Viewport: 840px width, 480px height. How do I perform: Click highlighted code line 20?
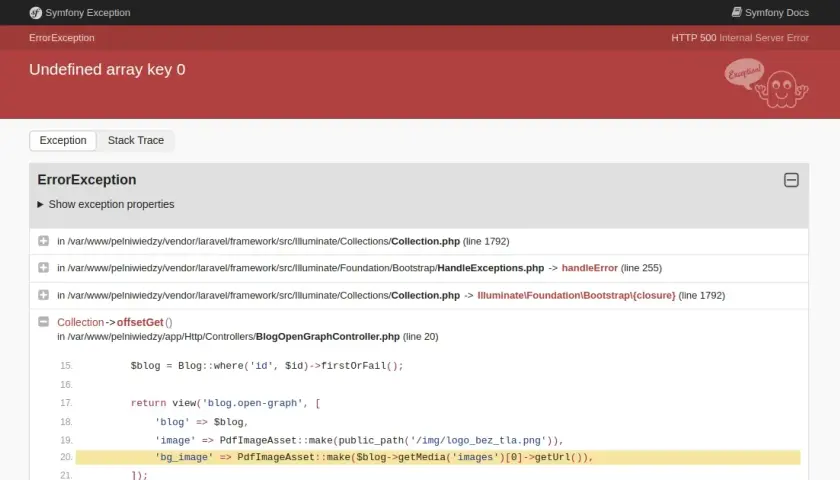438,457
